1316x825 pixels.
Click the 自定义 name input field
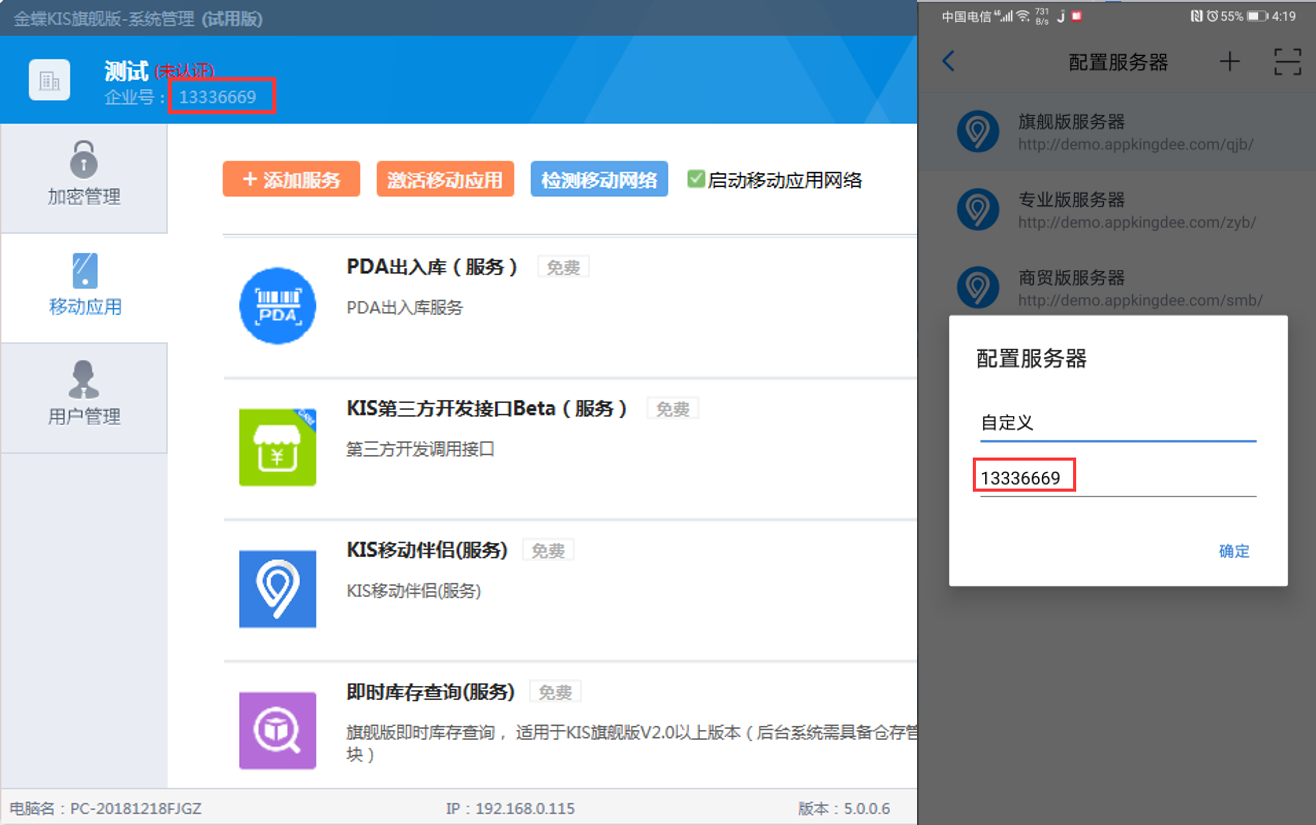[x=1118, y=423]
